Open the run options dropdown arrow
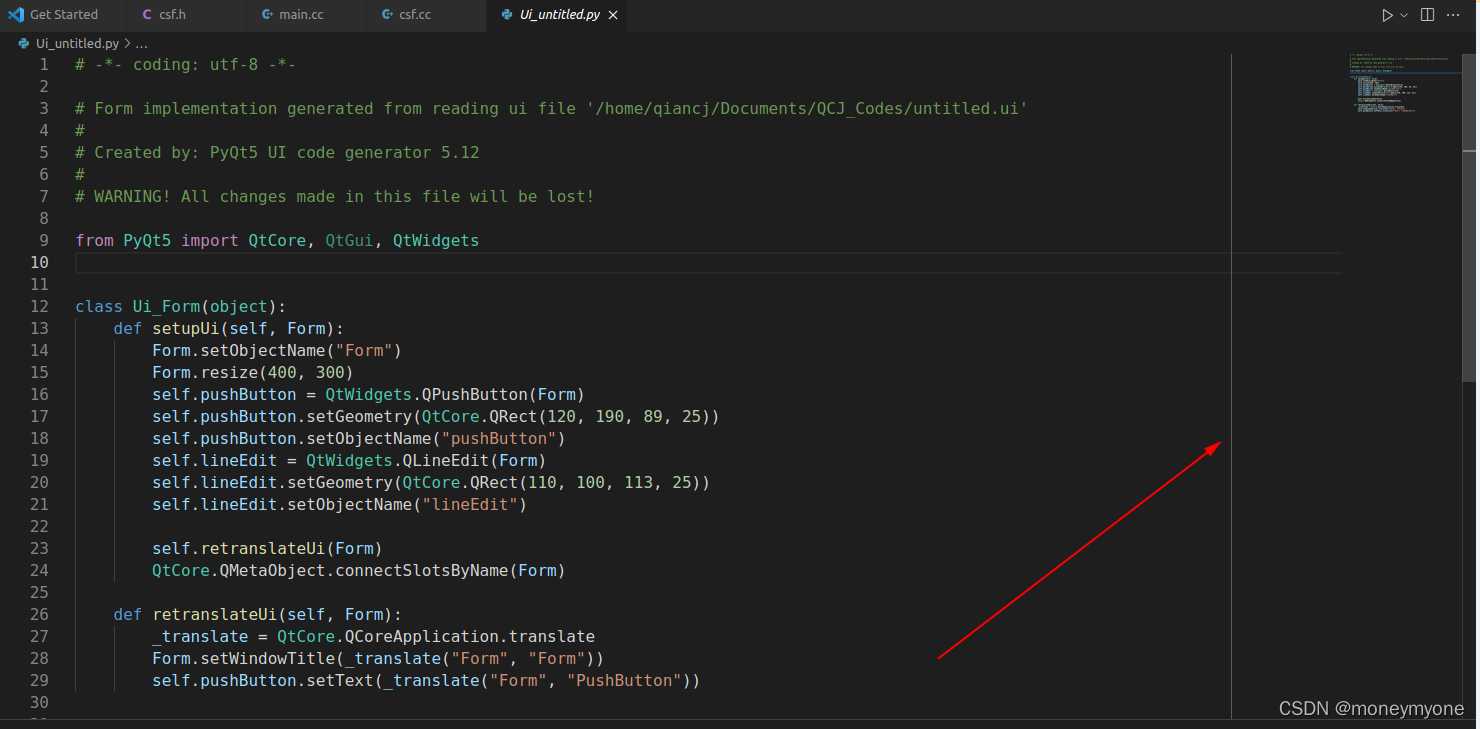 [x=1404, y=15]
